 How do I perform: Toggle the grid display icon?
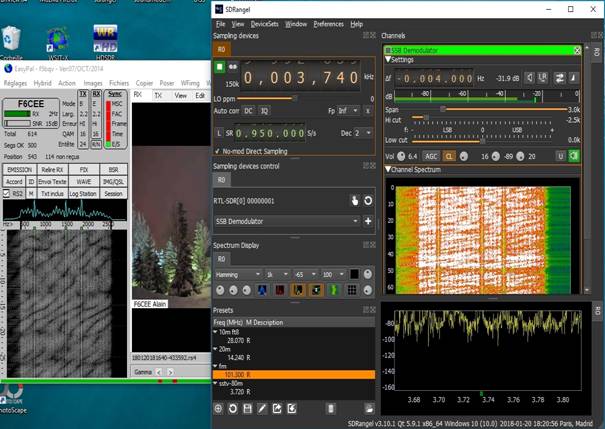[352, 290]
